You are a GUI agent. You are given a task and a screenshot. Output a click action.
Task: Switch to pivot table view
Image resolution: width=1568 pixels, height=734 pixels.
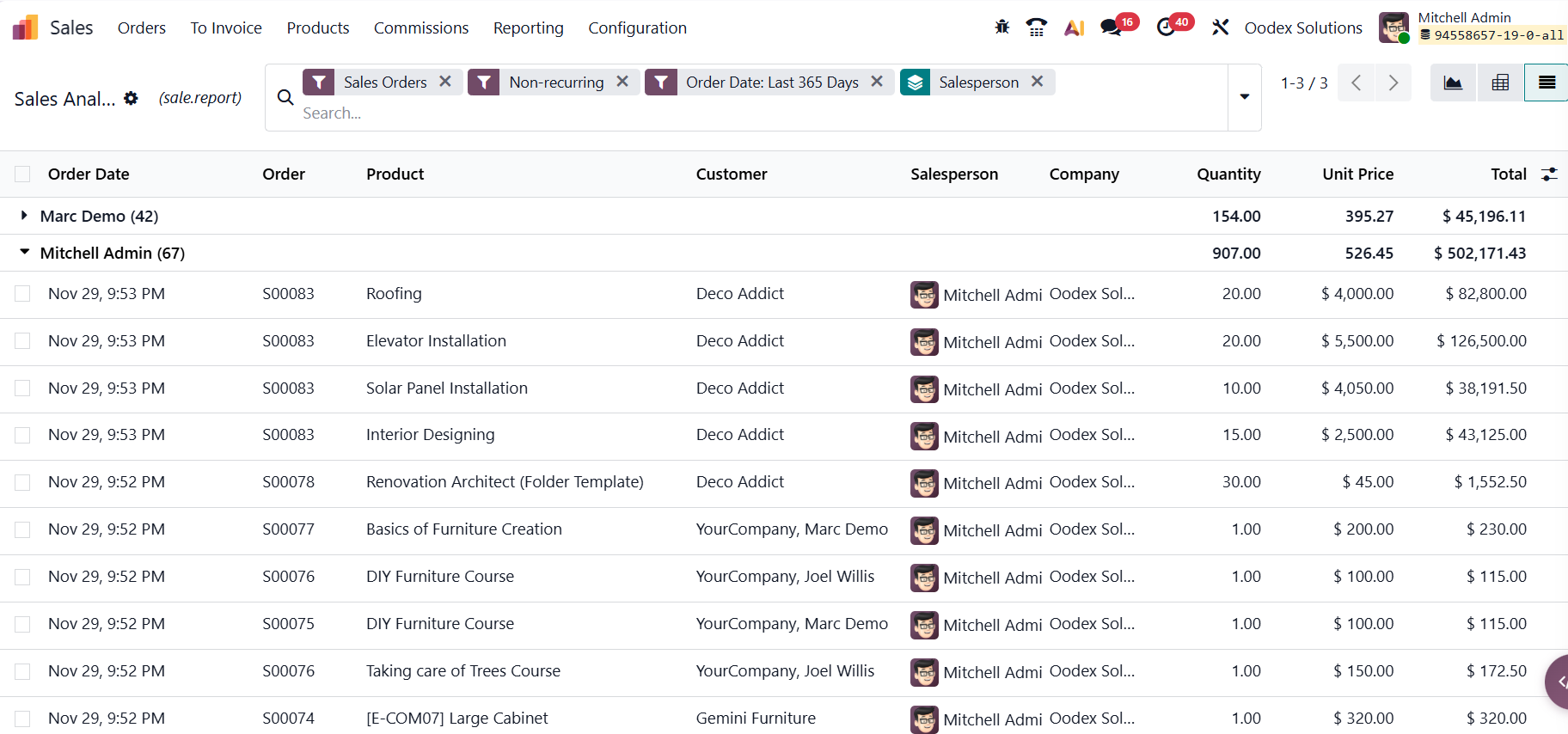[x=1500, y=83]
